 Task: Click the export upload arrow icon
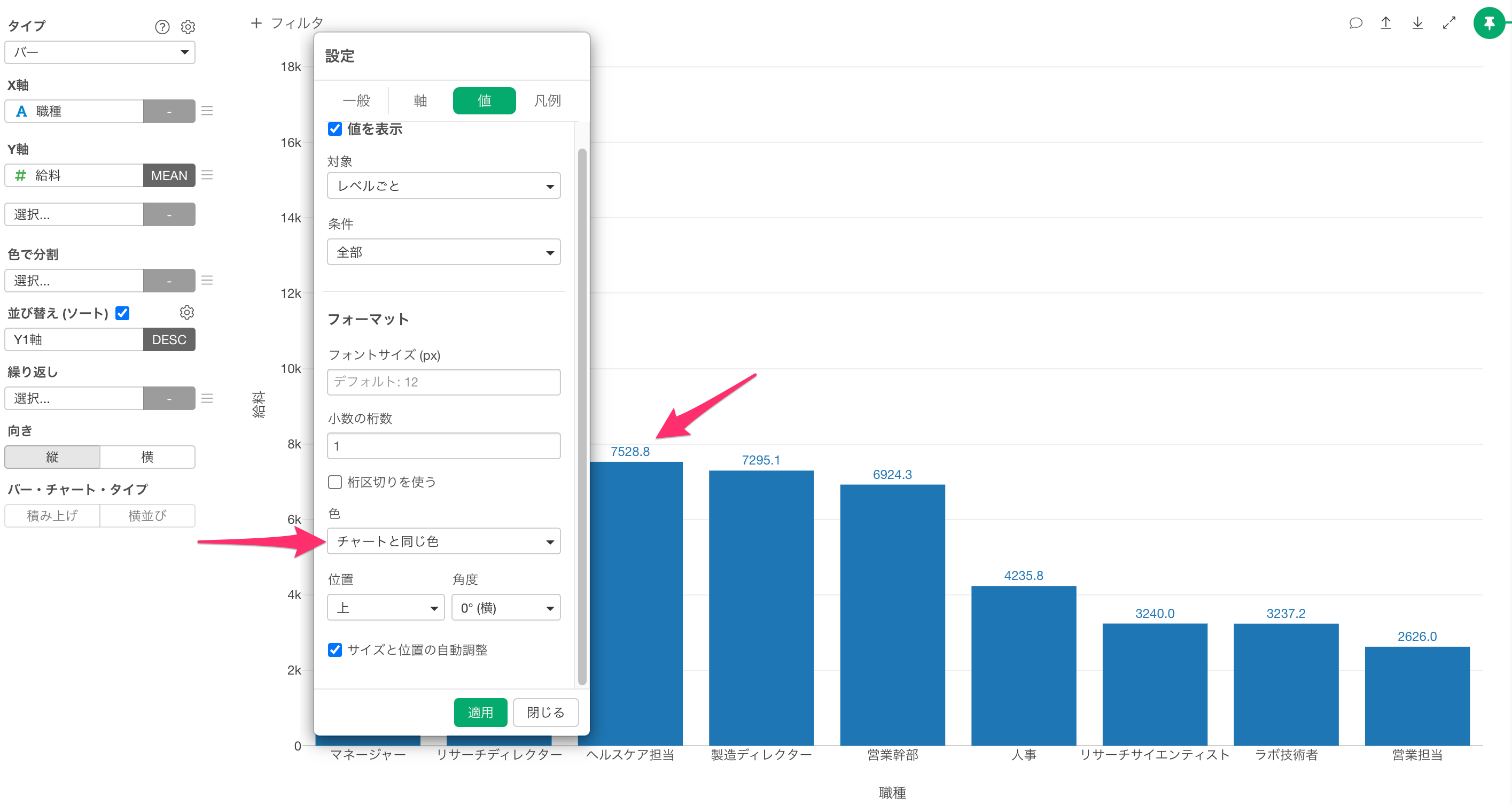(1386, 23)
